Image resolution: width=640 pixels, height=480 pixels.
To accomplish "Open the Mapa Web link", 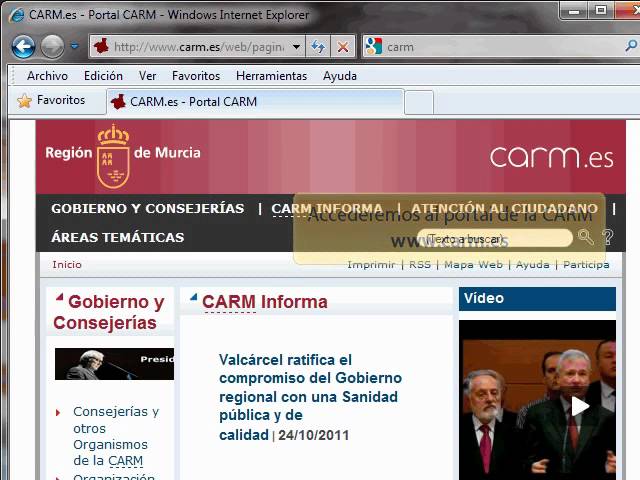I will (x=473, y=265).
